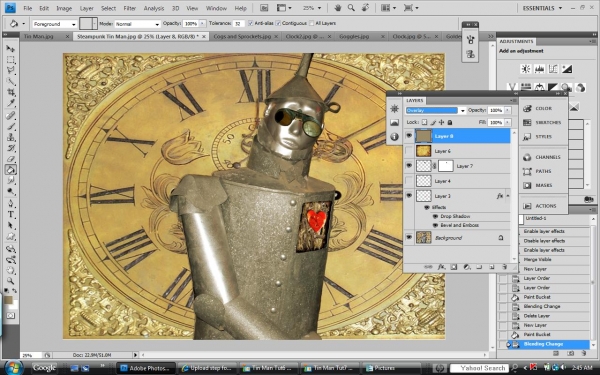Image resolution: width=600 pixels, height=375 pixels.
Task: Select the Zoom tool in toolbox
Action: pyautogui.click(x=10, y=281)
